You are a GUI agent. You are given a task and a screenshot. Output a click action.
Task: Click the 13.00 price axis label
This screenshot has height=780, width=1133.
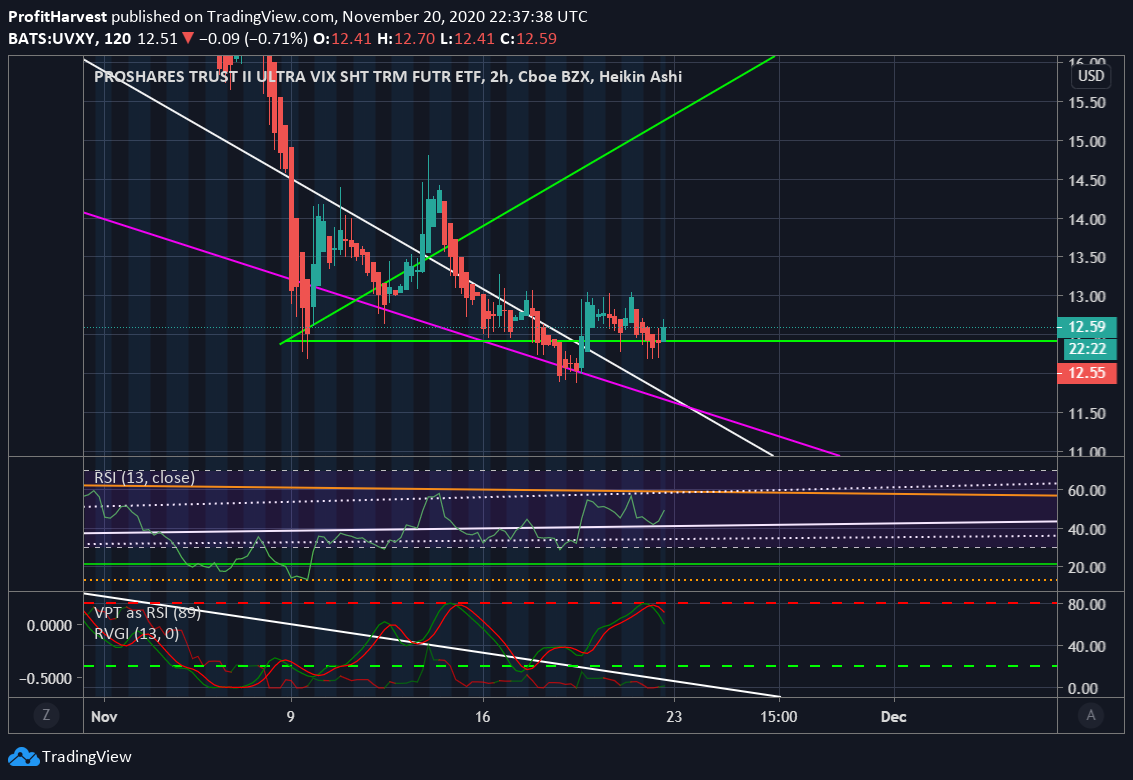[x=1087, y=297]
